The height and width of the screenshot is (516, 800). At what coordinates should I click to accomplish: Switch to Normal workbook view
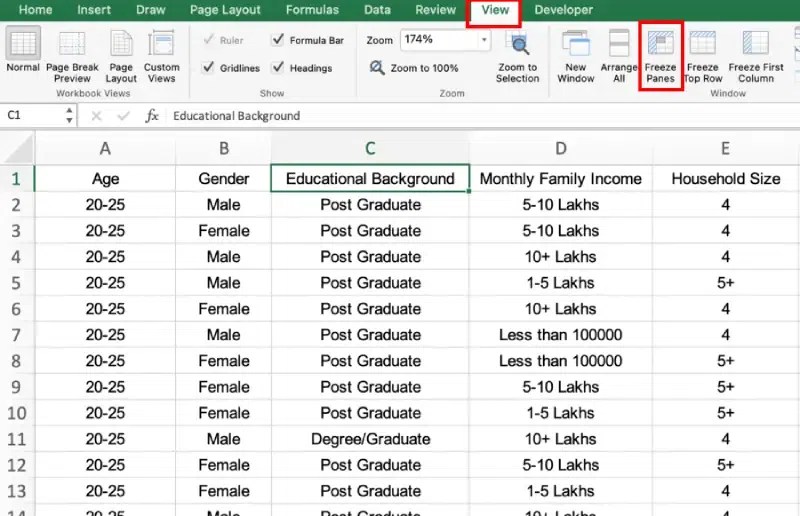[23, 50]
